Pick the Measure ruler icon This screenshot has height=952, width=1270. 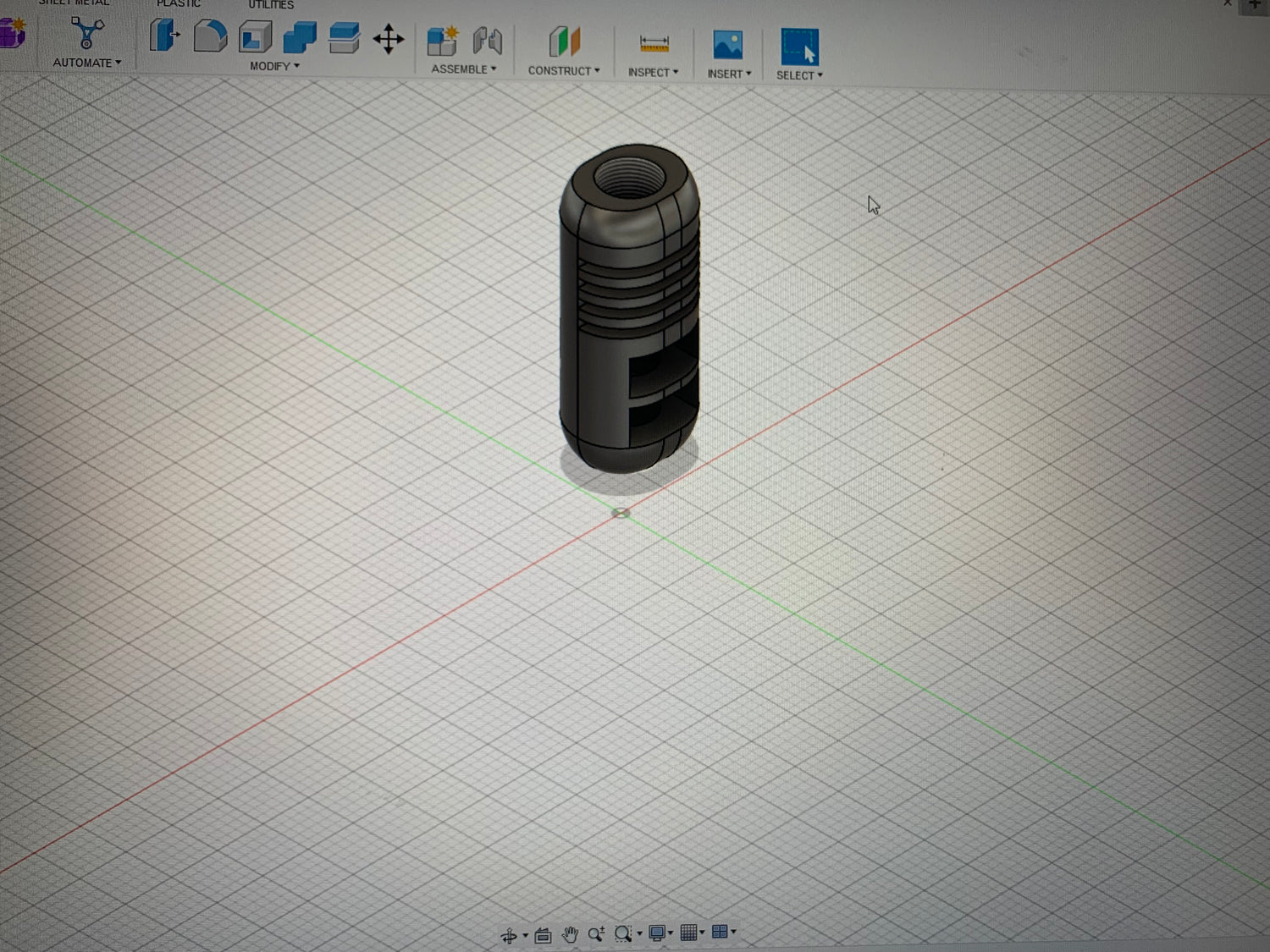click(654, 44)
